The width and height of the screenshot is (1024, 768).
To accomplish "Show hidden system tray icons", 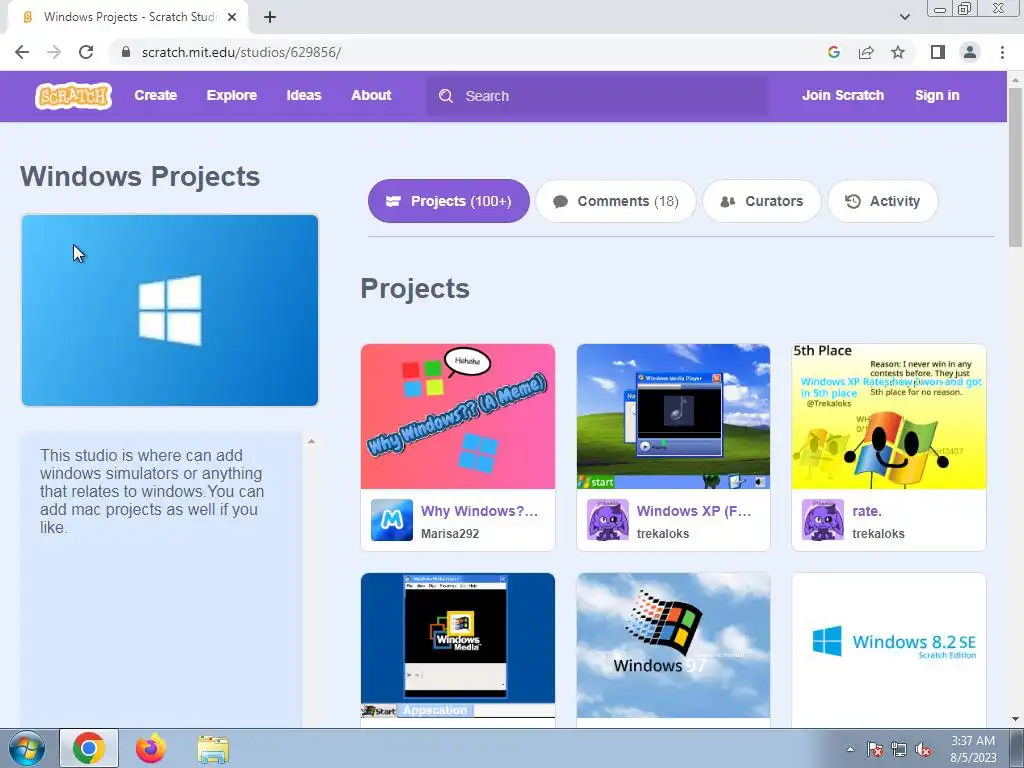I will click(x=850, y=749).
